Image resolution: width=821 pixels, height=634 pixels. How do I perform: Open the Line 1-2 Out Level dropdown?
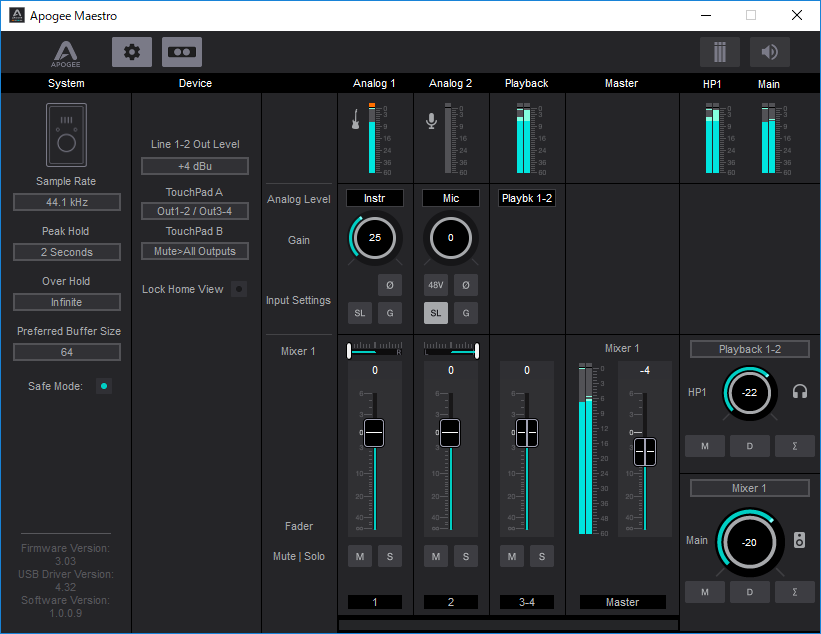[x=195, y=166]
